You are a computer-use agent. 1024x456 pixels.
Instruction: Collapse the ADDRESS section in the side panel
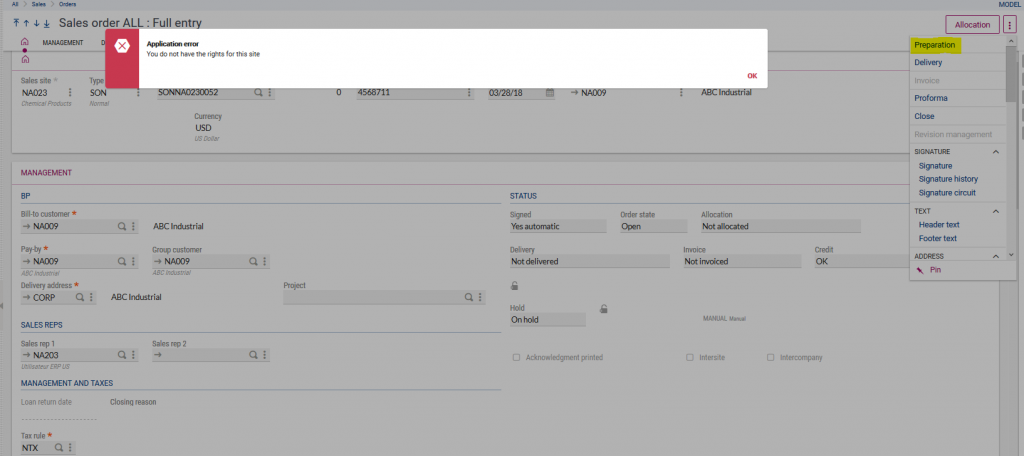pos(995,257)
